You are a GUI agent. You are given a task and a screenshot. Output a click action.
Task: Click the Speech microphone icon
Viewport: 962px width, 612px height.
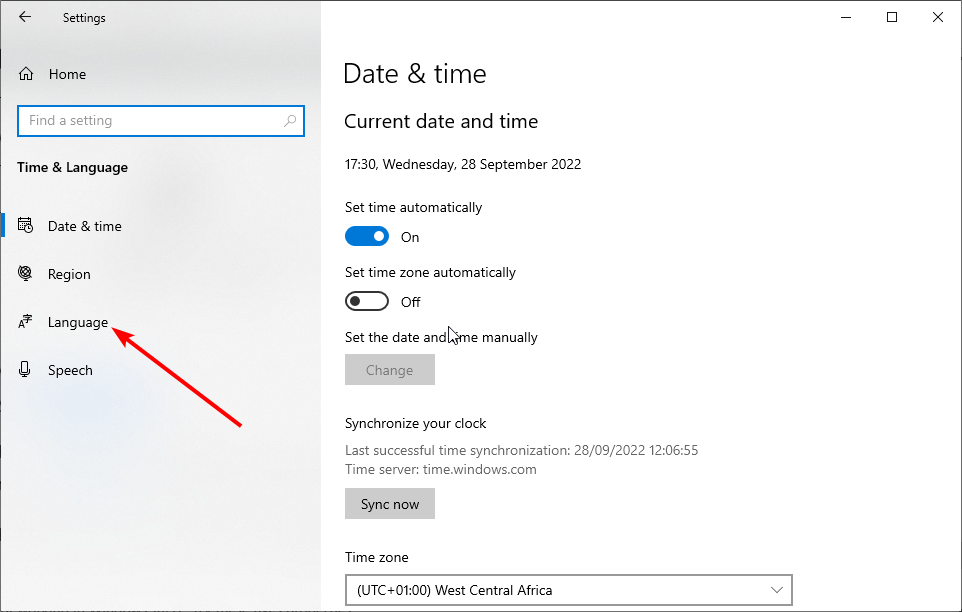25,369
